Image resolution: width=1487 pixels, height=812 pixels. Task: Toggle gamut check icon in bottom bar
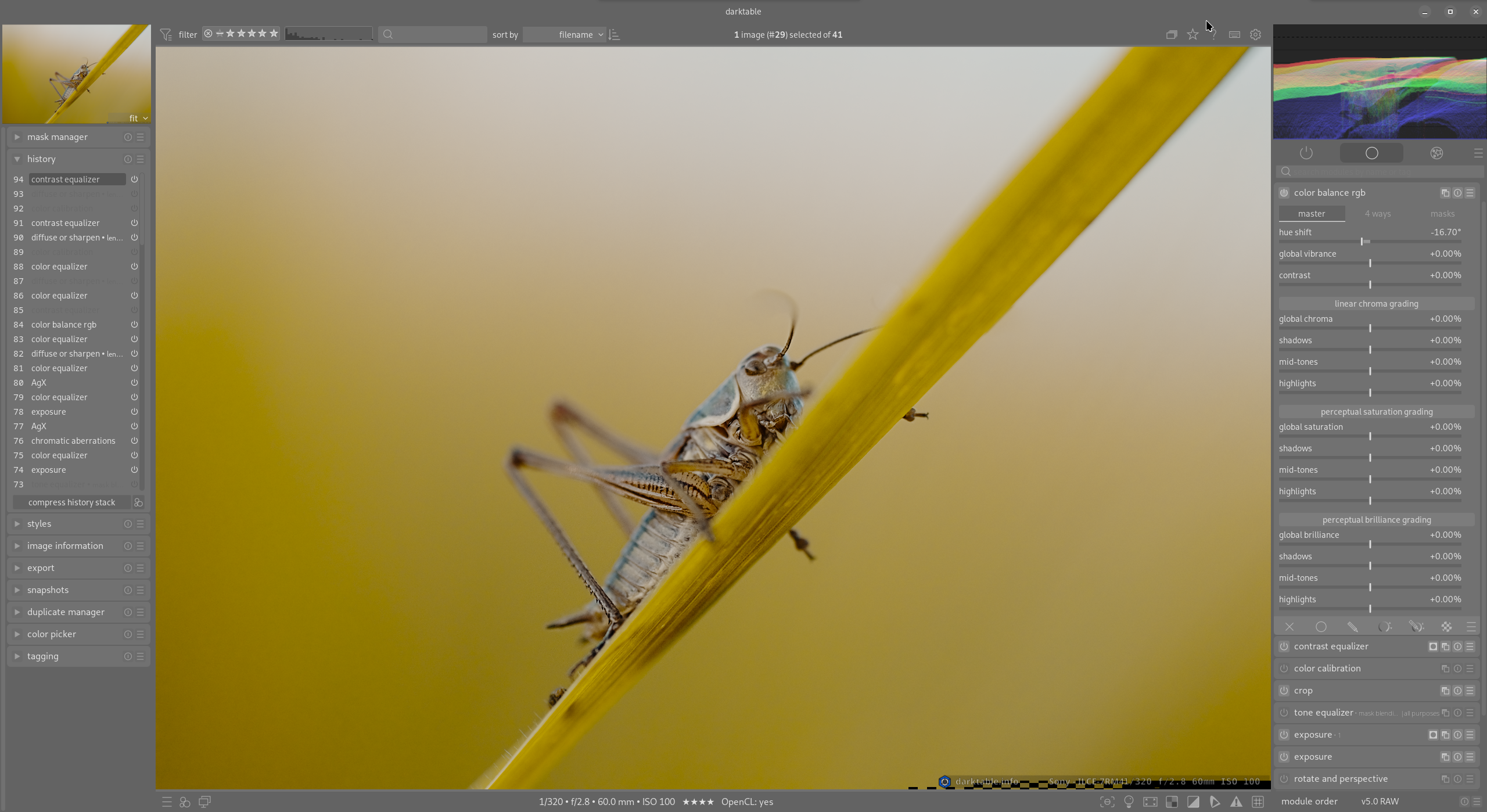point(1215,802)
